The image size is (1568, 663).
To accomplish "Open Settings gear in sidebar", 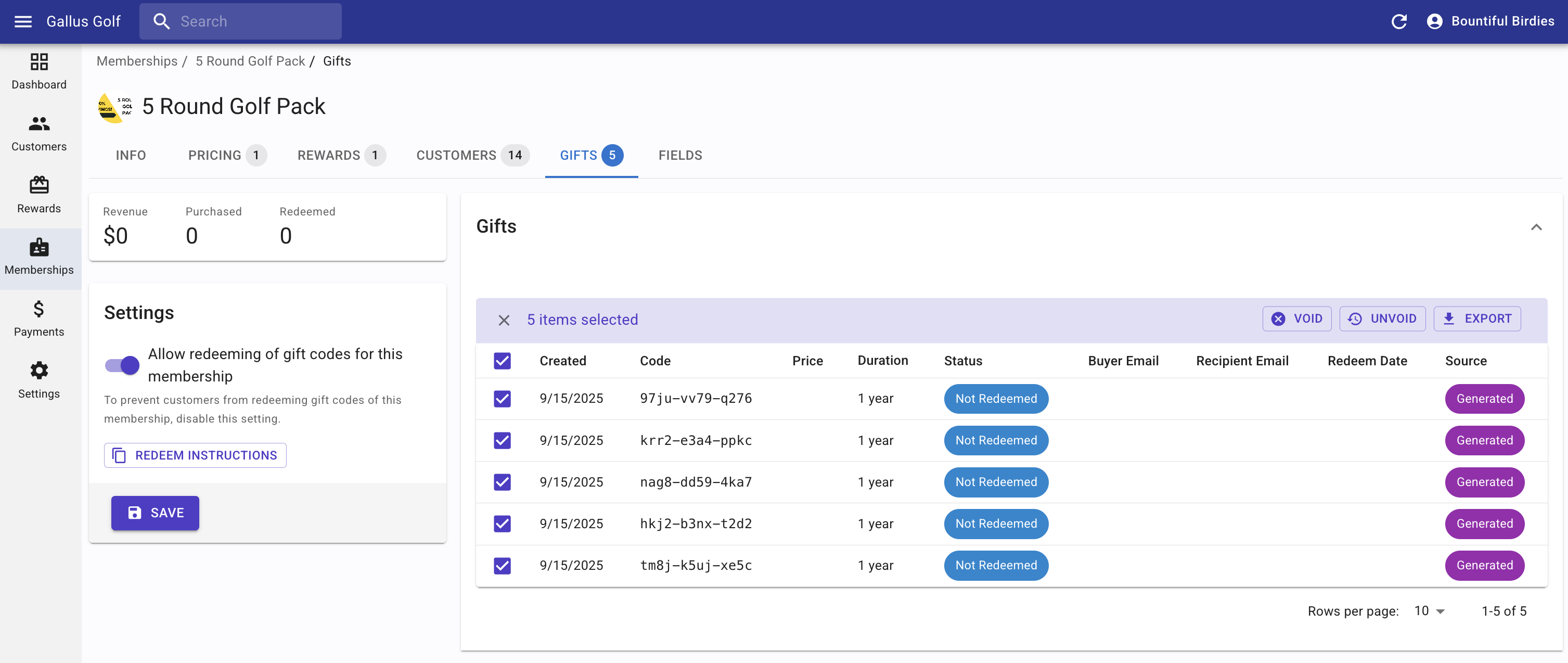I will coord(39,380).
